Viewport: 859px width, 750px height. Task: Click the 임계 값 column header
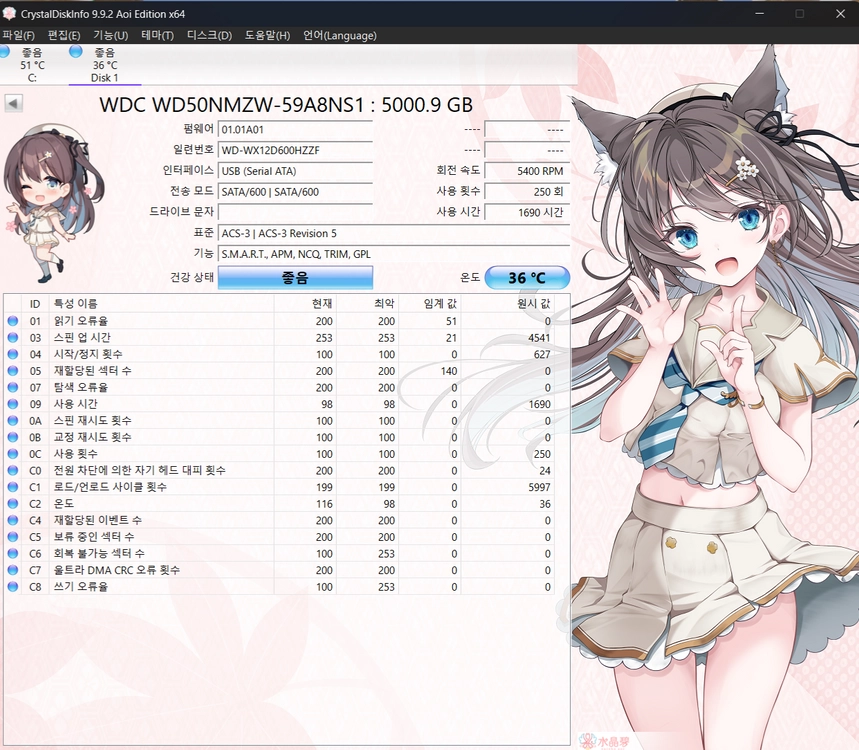click(430, 304)
